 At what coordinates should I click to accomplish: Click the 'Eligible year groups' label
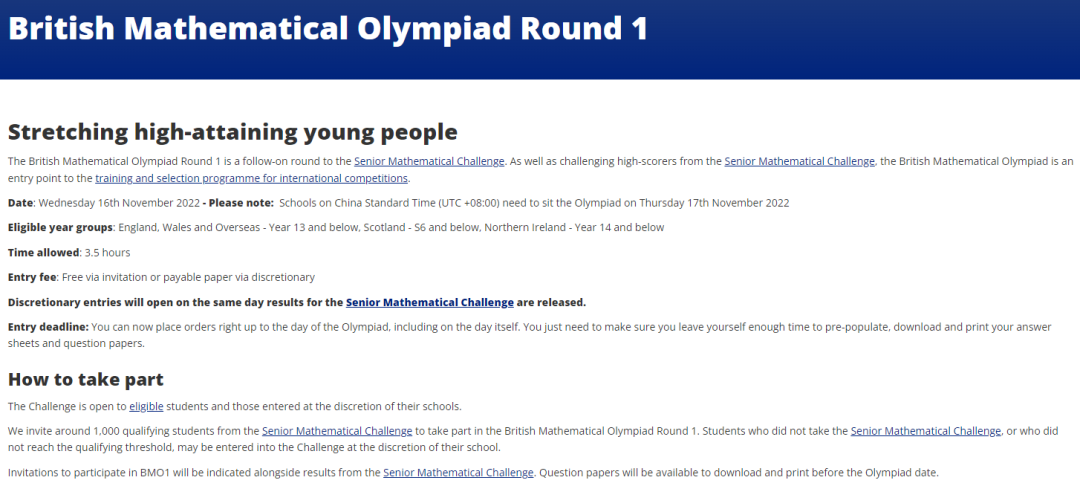pyautogui.click(x=60, y=227)
